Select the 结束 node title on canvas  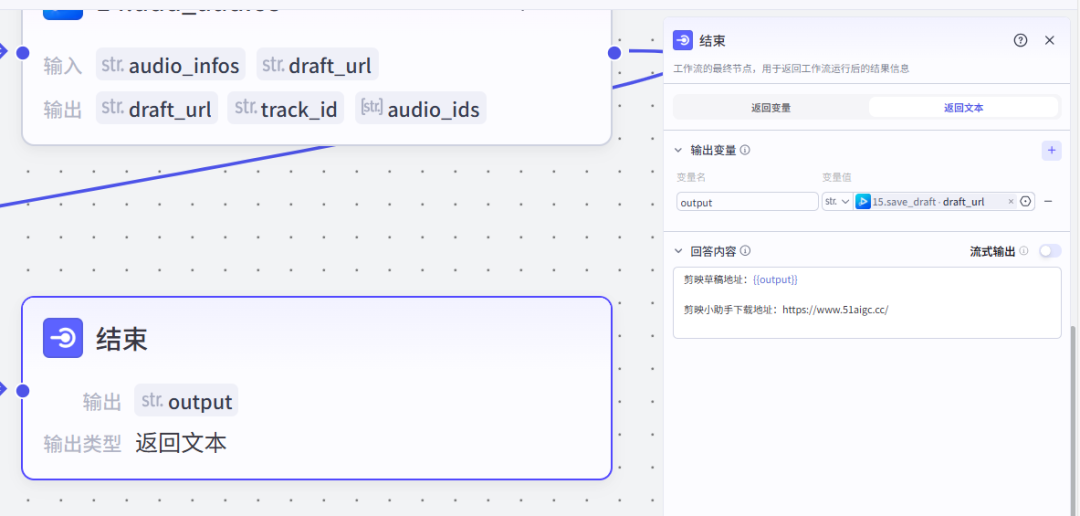click(122, 339)
